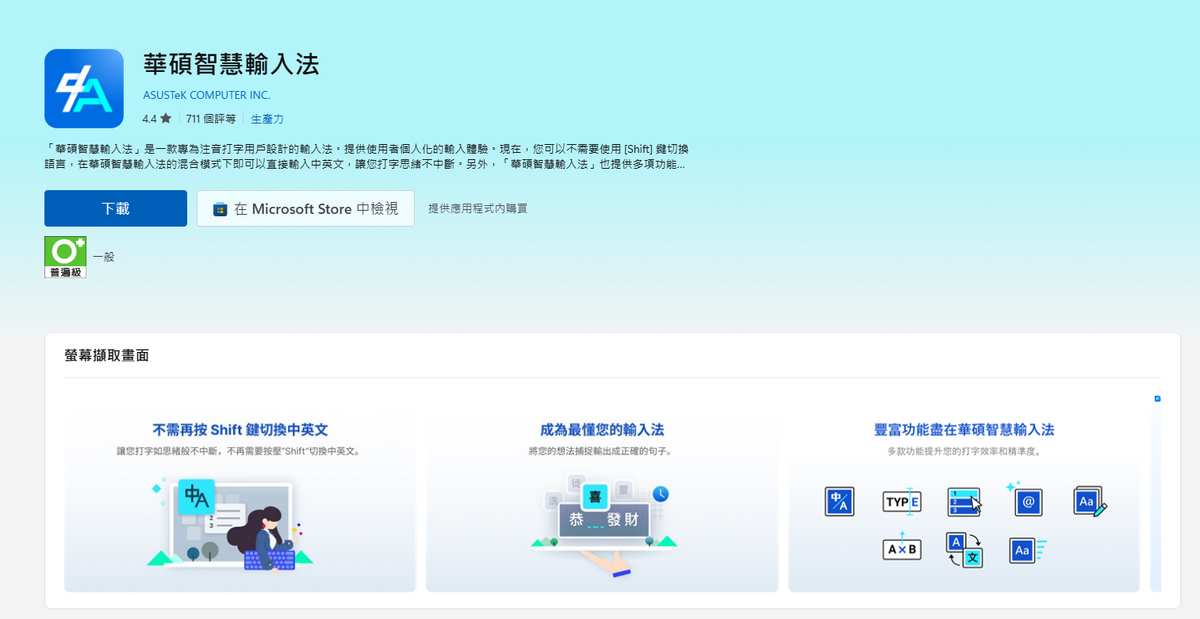The height and width of the screenshot is (619, 1200).
Task: Click the Microsoft Store icon in the view button
Action: (x=218, y=209)
